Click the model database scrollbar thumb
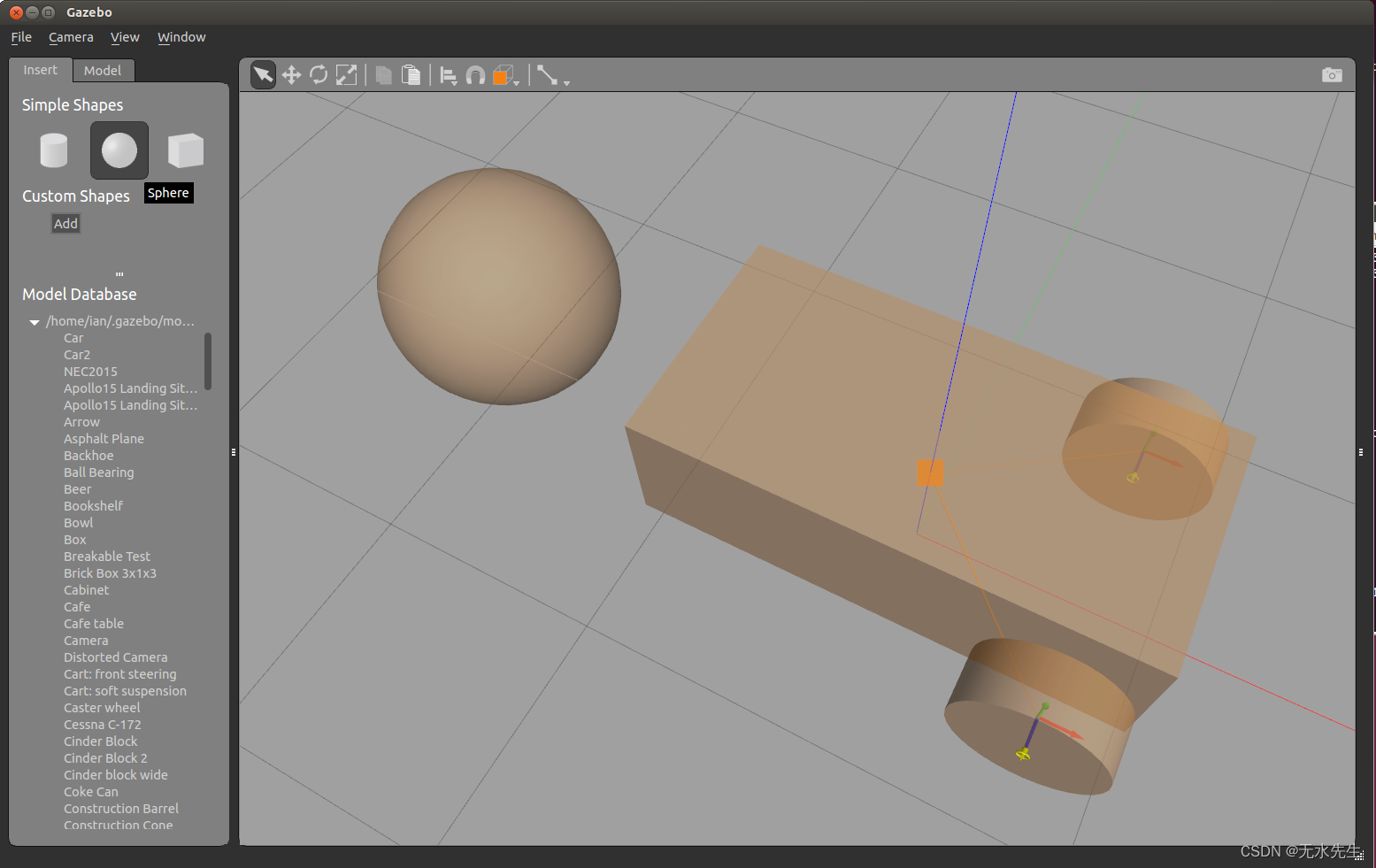Image resolution: width=1376 pixels, height=868 pixels. [x=208, y=361]
